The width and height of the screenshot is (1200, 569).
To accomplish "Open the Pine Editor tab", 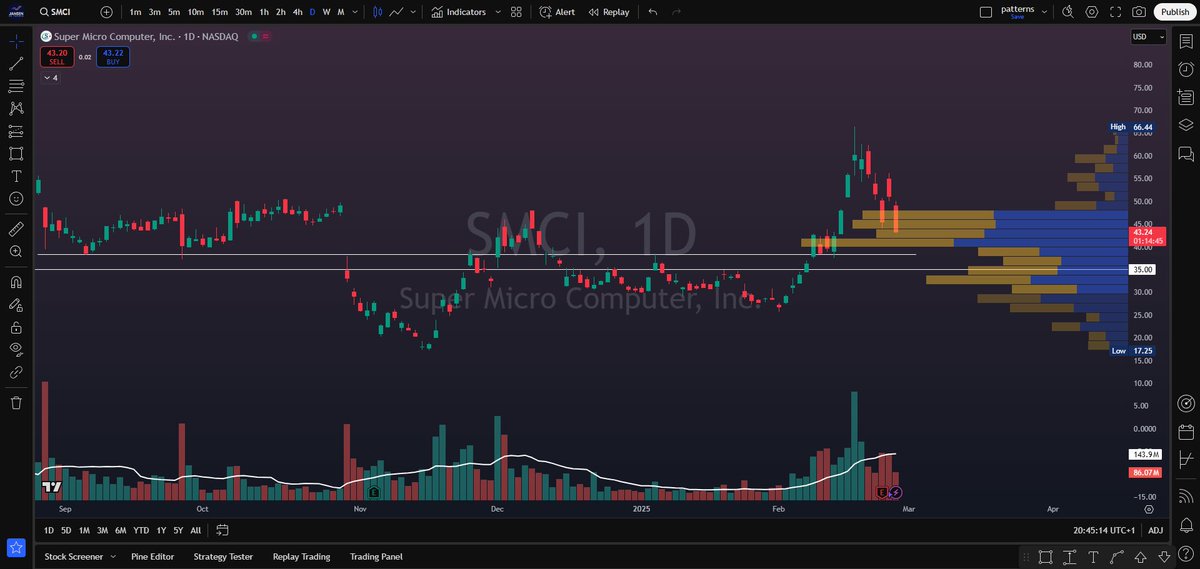I will [153, 556].
